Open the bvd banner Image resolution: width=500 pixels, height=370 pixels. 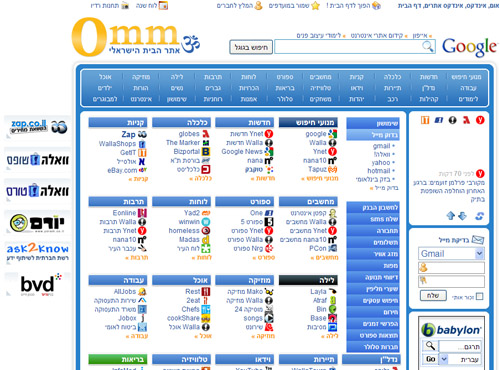tap(37, 285)
